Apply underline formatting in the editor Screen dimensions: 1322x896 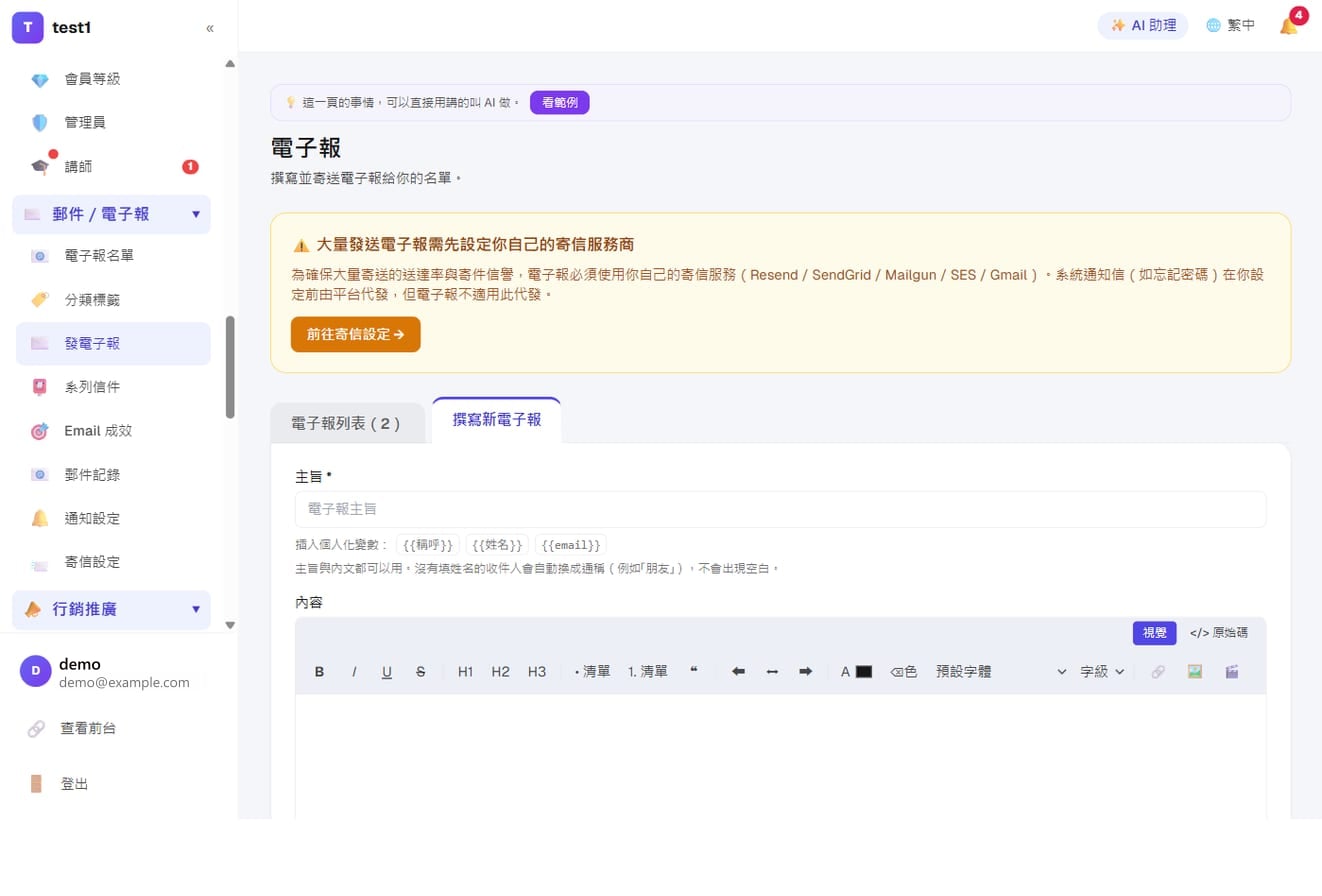click(x=387, y=672)
